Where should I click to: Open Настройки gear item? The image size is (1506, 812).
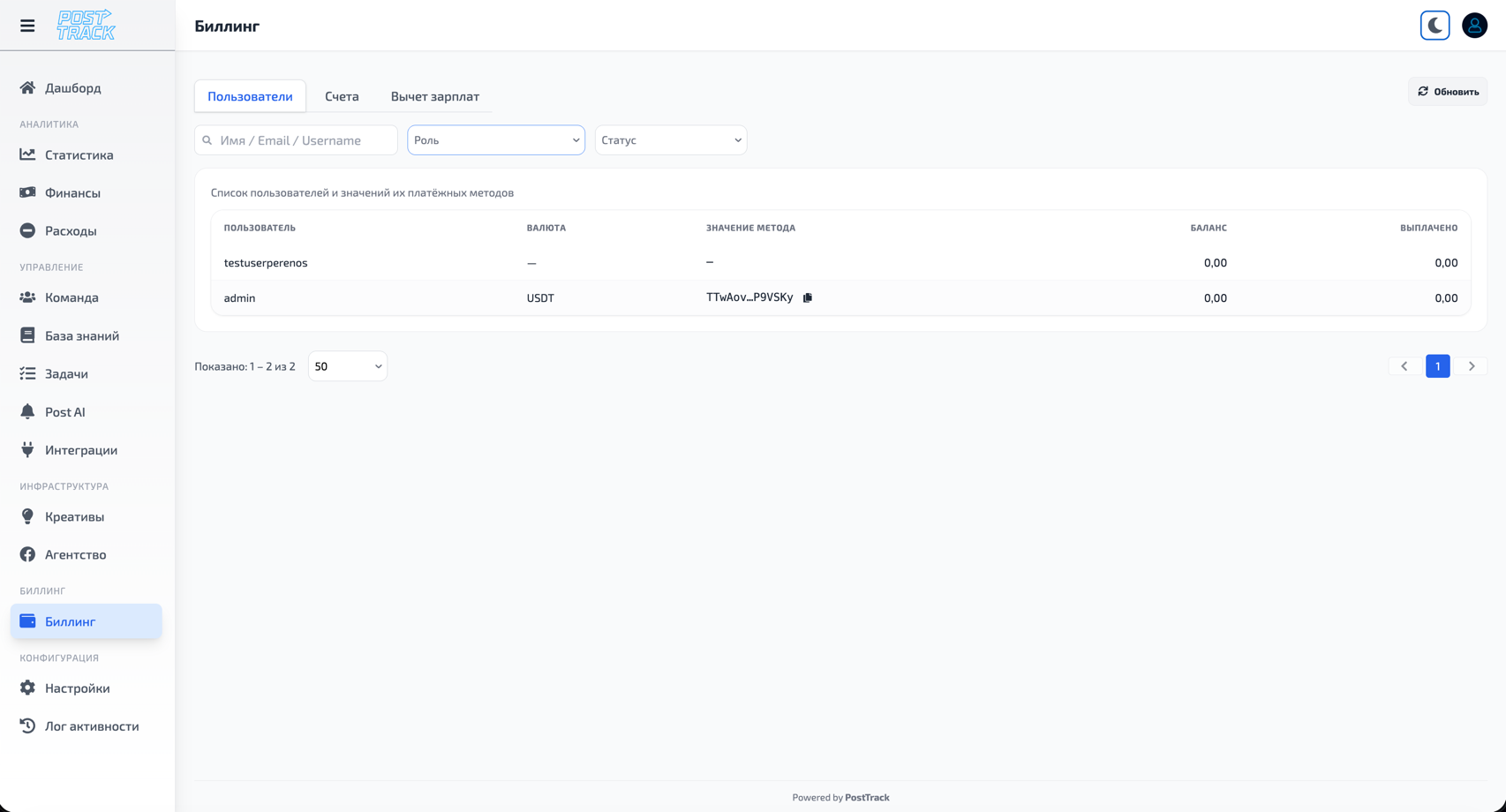pos(77,688)
